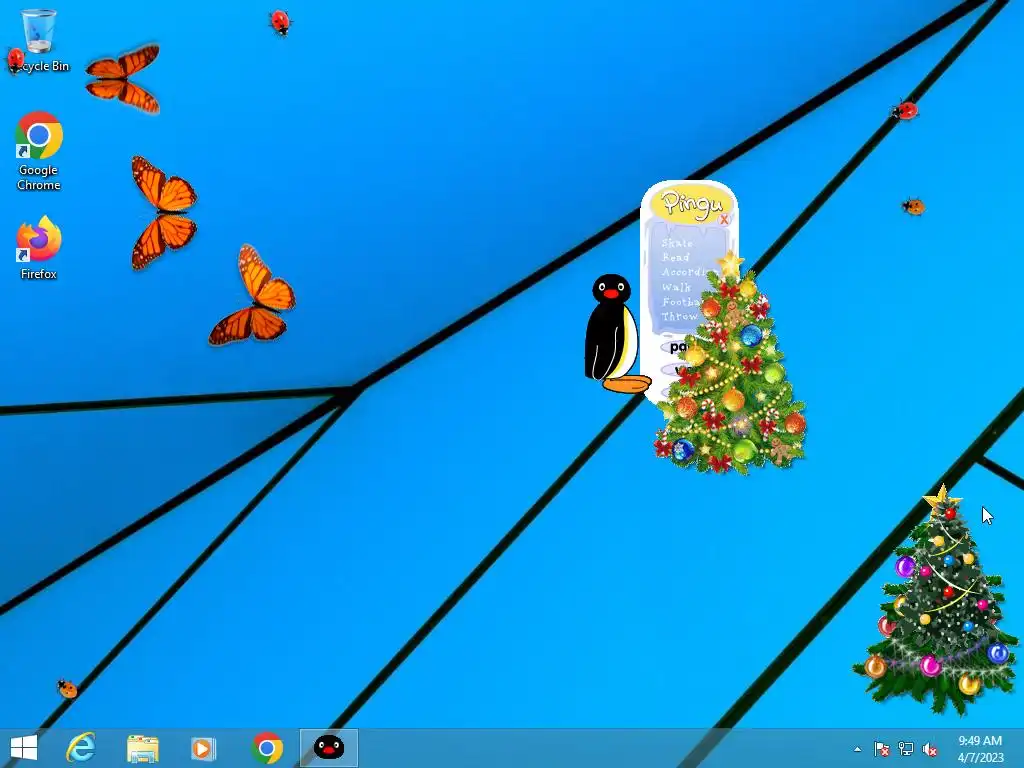Launch Internet Explorer from the taskbar
The height and width of the screenshot is (768, 1024).
(81, 748)
